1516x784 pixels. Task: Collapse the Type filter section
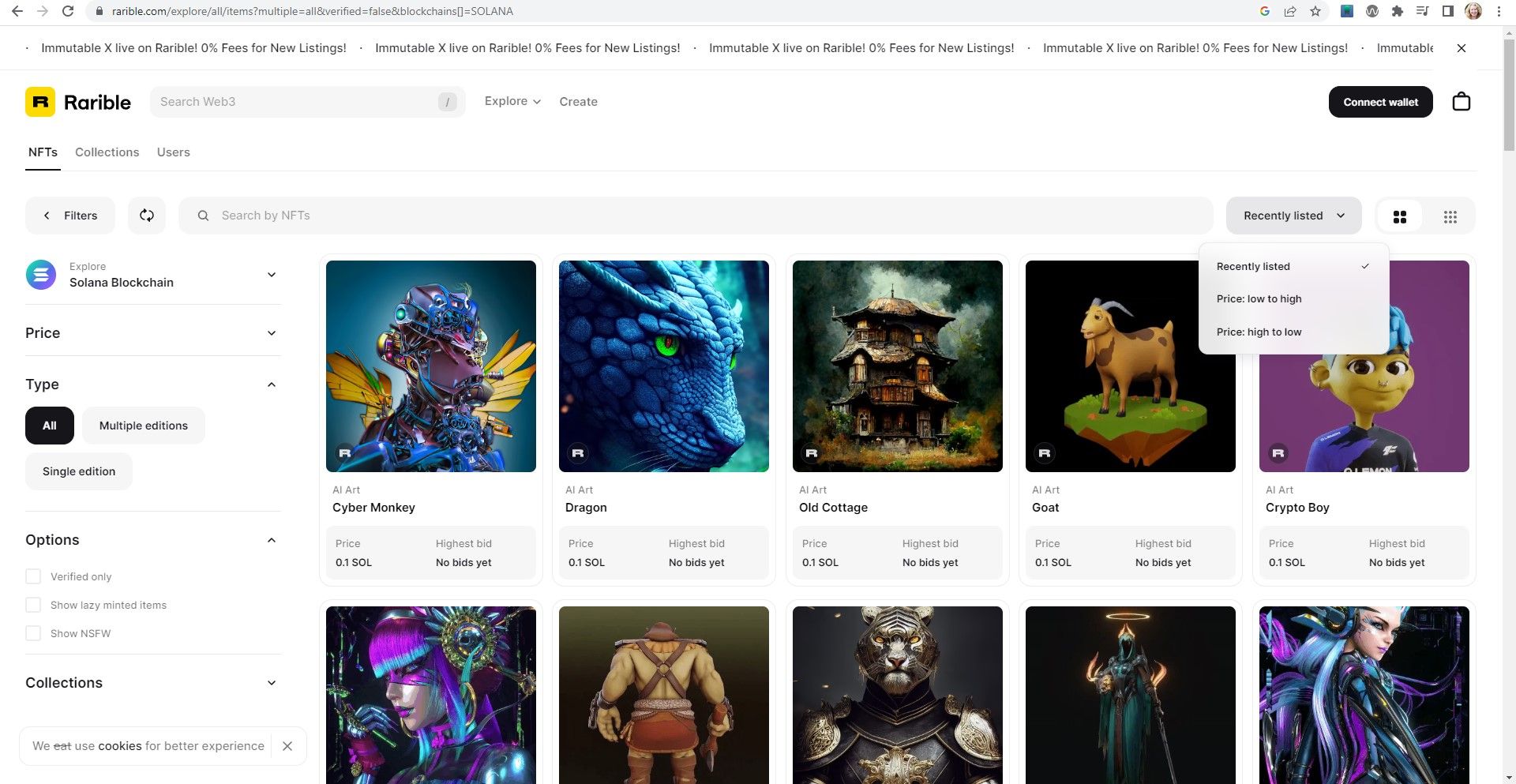tap(271, 384)
